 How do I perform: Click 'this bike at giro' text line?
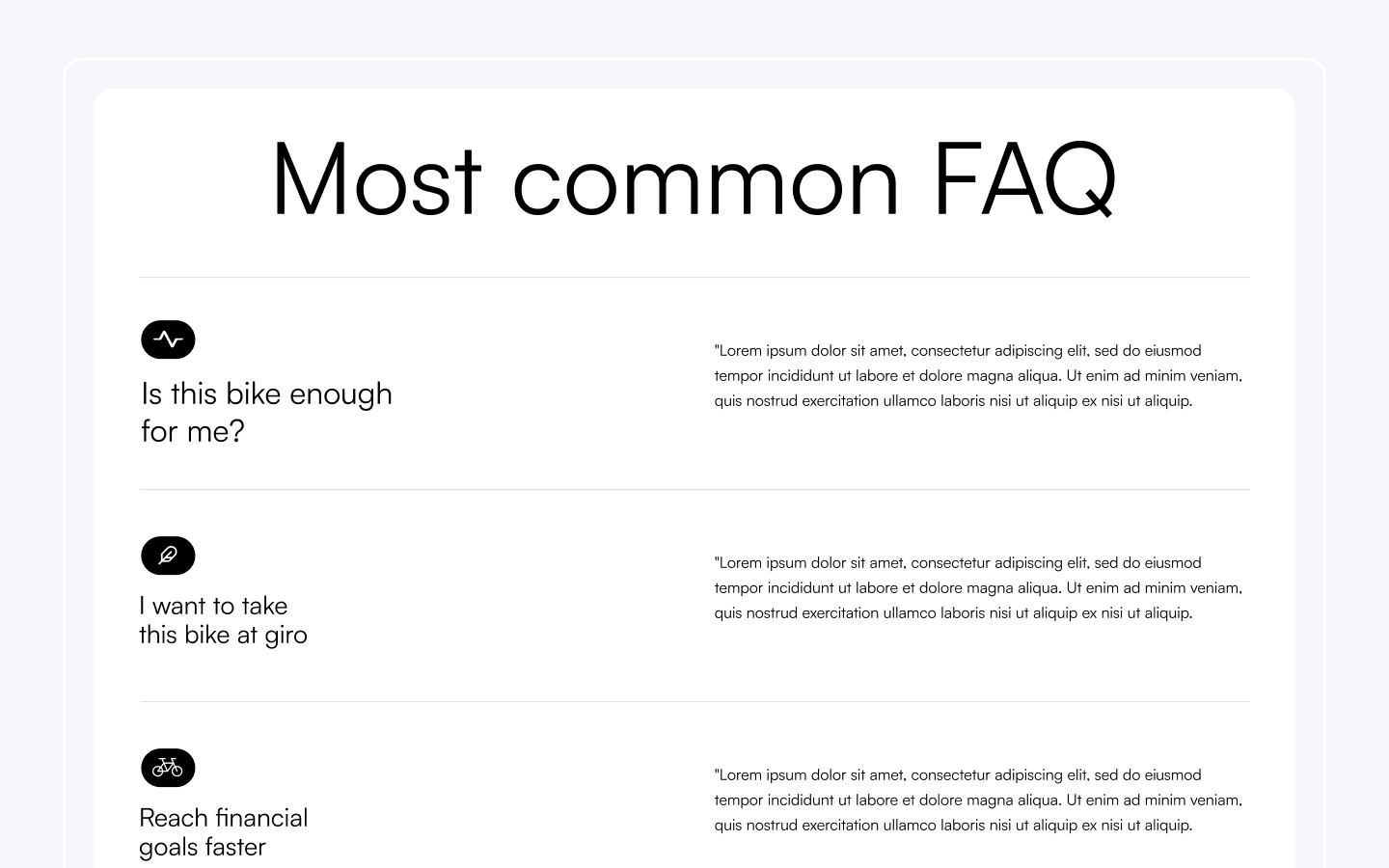[x=223, y=635]
